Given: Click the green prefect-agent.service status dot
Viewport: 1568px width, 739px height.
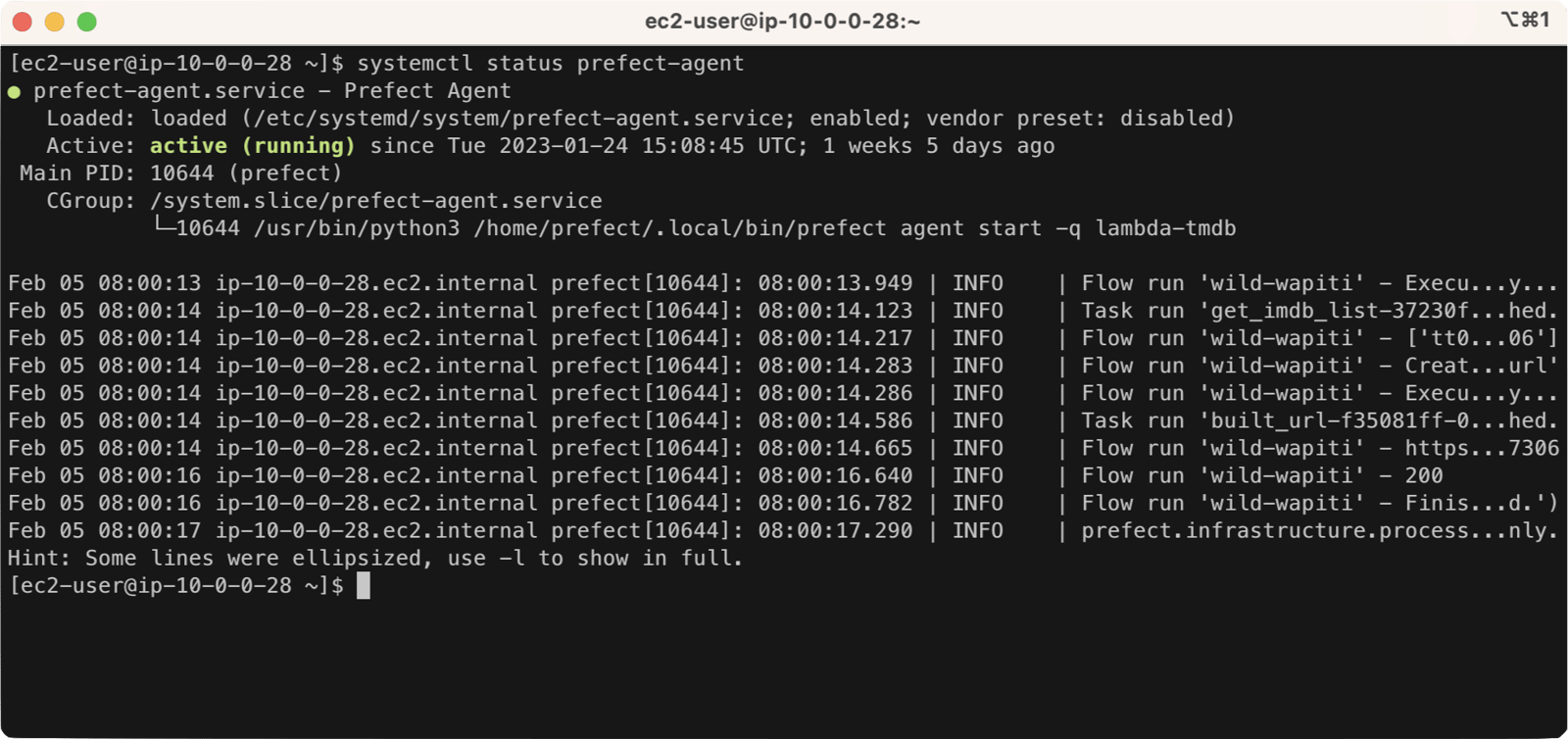Looking at the screenshot, I should tap(14, 90).
